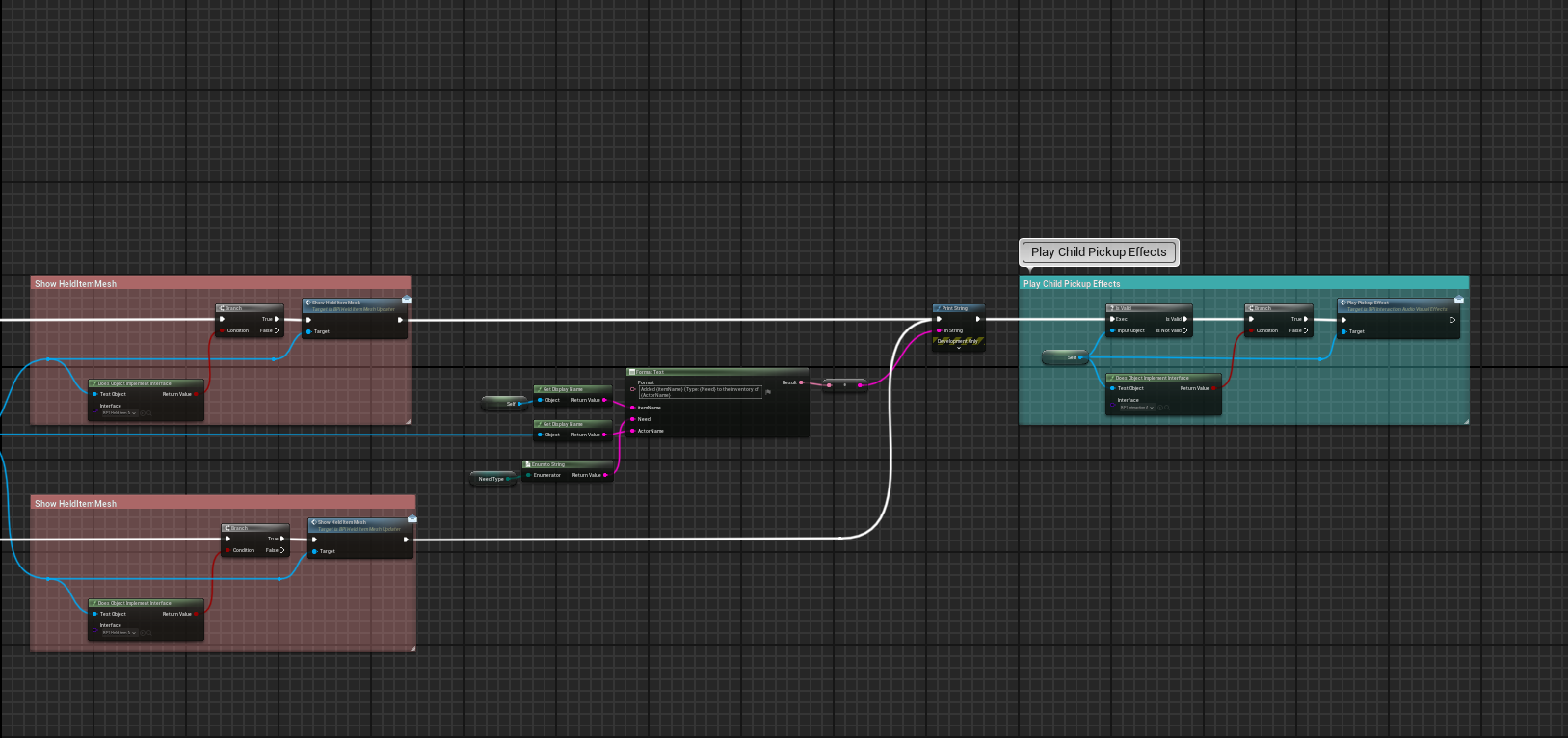Select the Play Pickup Effect node header
Image resolution: width=1568 pixels, height=738 pixels.
point(1398,304)
